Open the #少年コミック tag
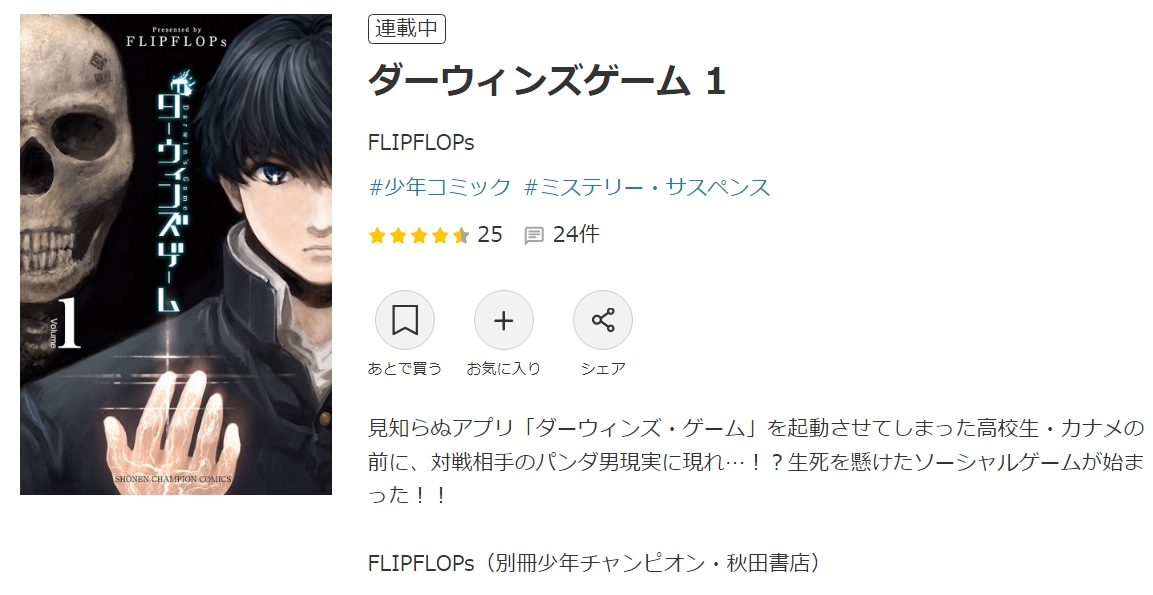This screenshot has width=1153, height=595. point(440,187)
